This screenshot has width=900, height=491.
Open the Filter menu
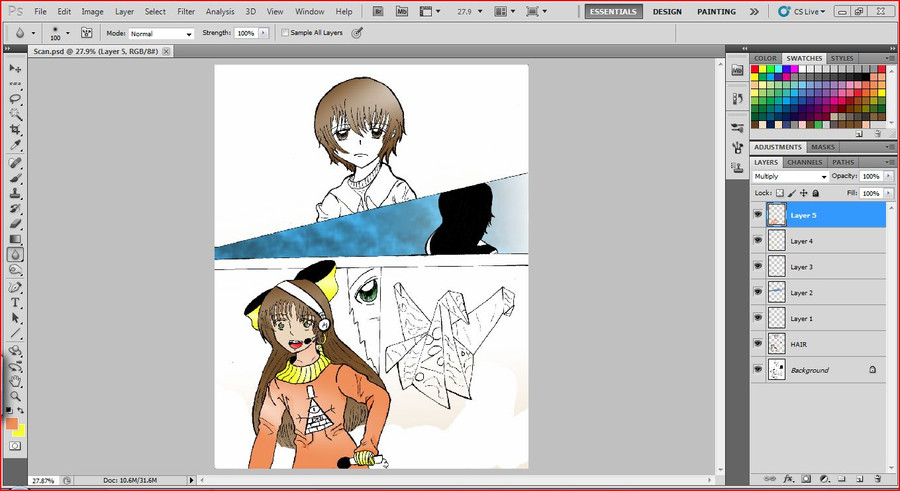click(x=186, y=11)
